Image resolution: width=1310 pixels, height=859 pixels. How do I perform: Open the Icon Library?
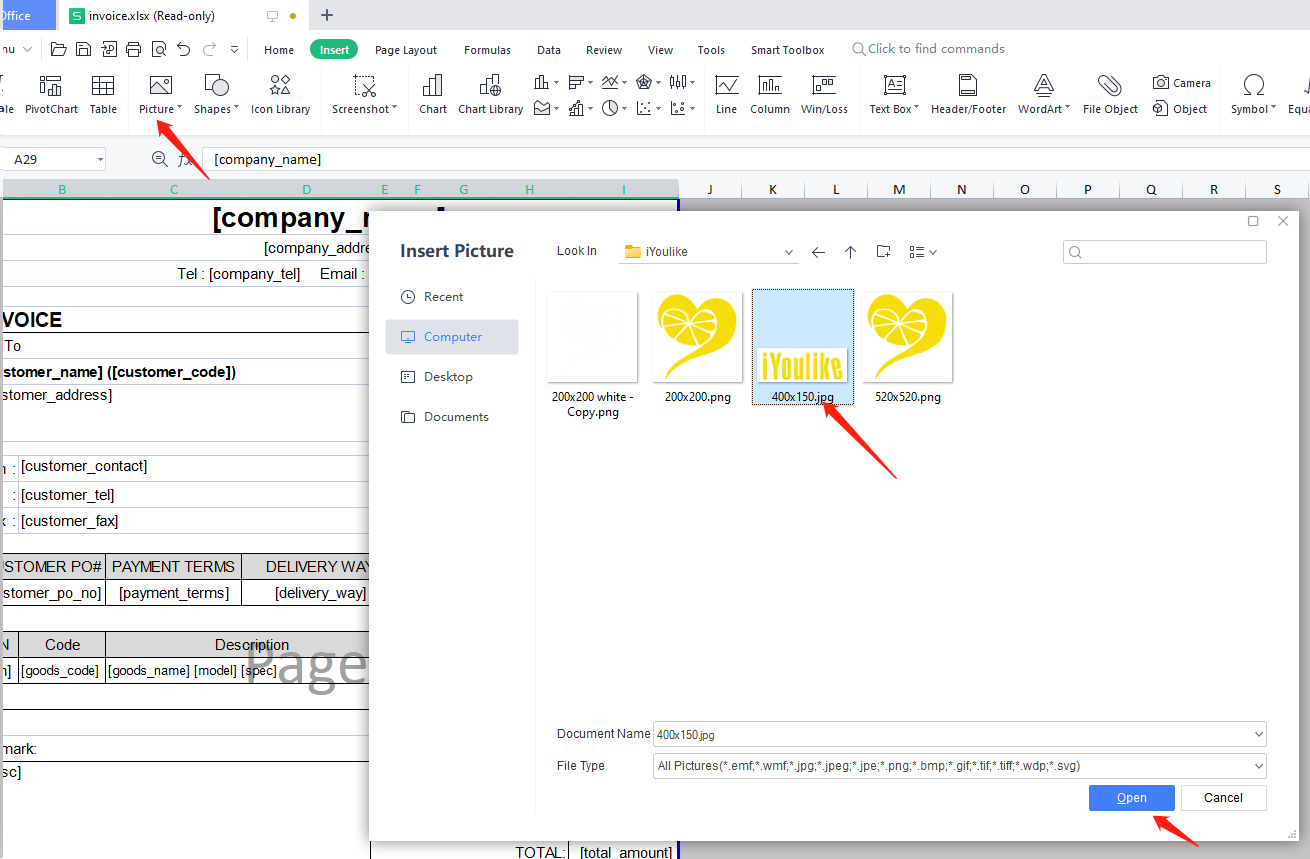coord(280,86)
